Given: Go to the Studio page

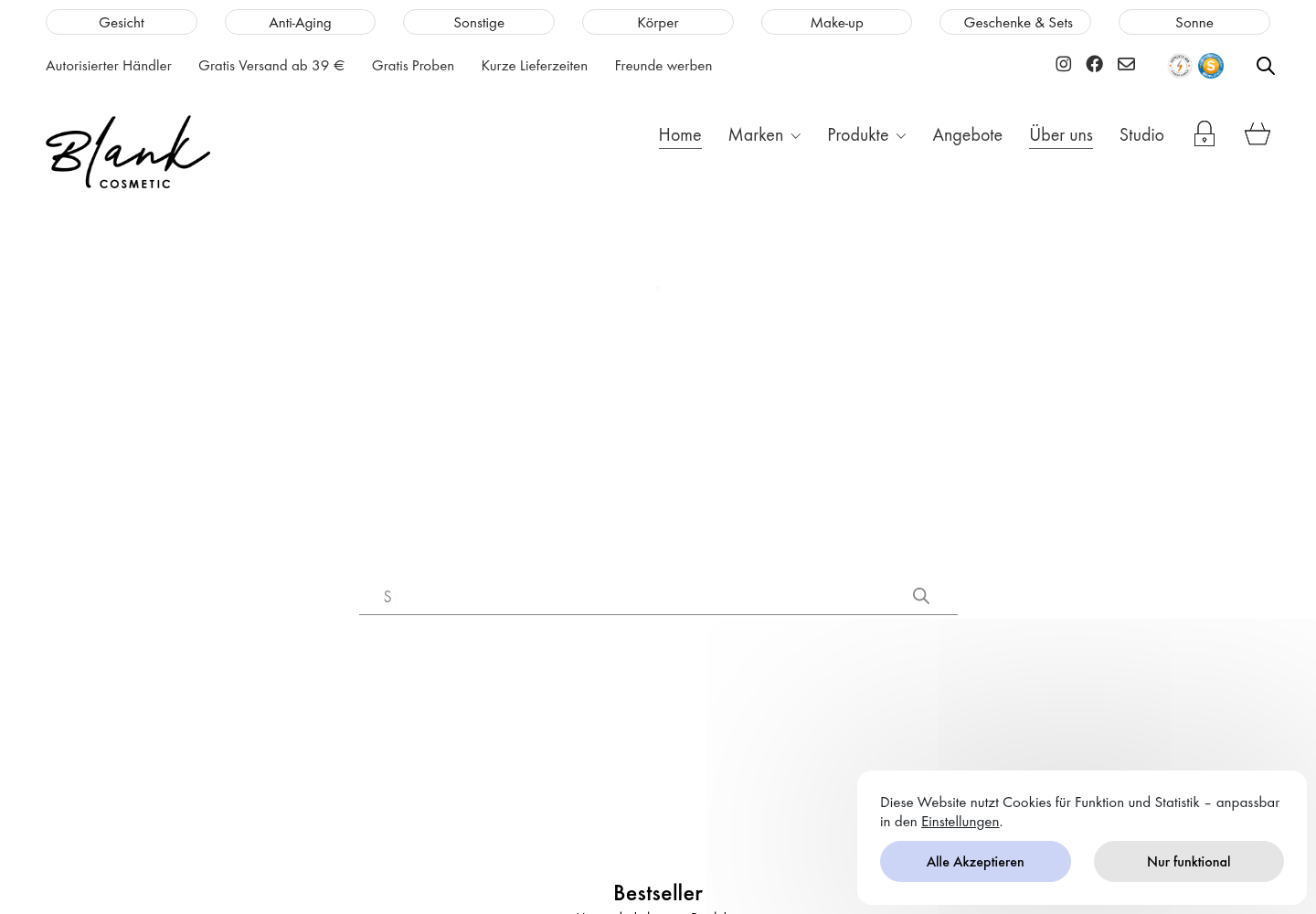Looking at the screenshot, I should [x=1141, y=134].
